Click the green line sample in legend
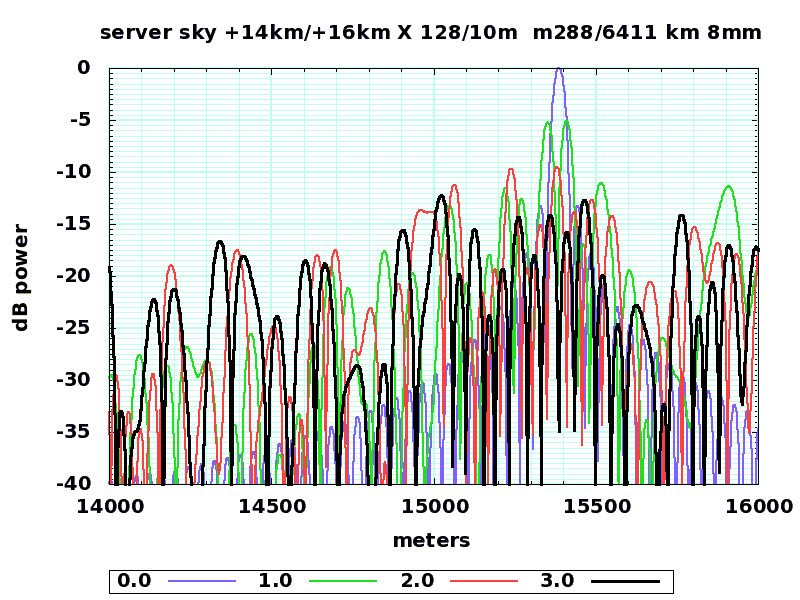Viewport: 800px width, 600px height. click(343, 581)
